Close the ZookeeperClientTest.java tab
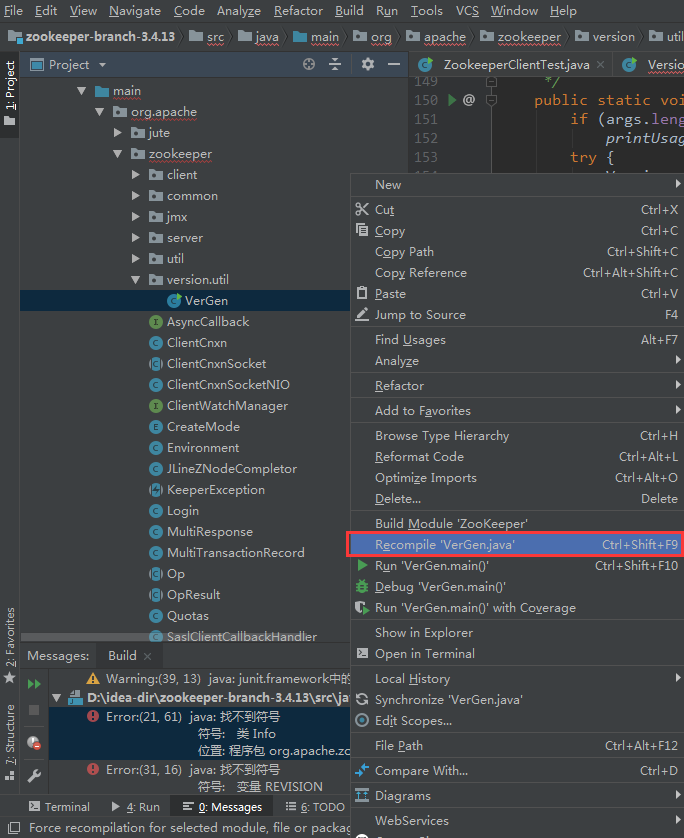 pyautogui.click(x=601, y=65)
